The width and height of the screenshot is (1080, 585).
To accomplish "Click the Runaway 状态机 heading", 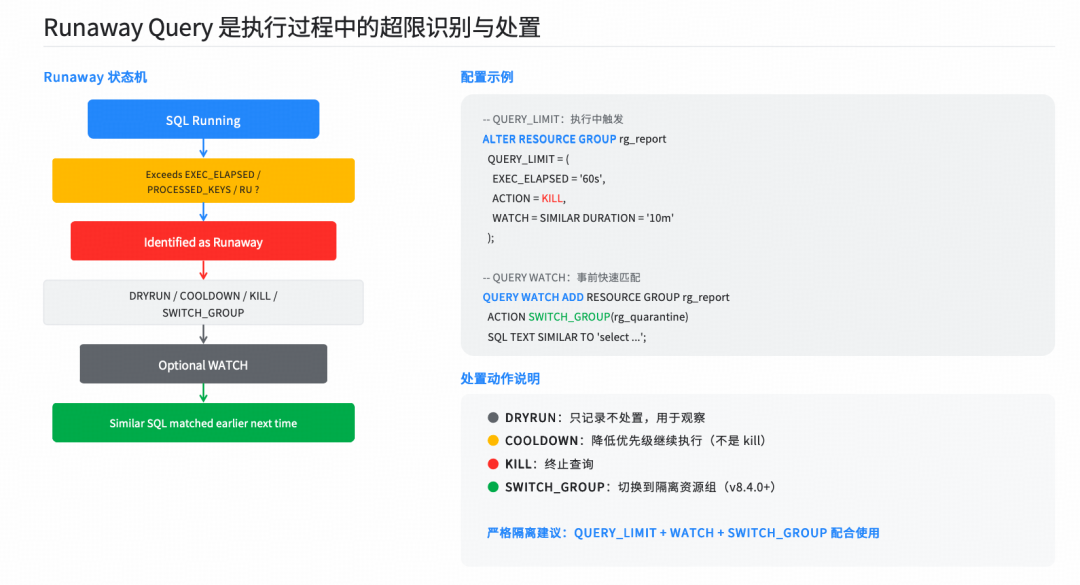I will point(95,77).
